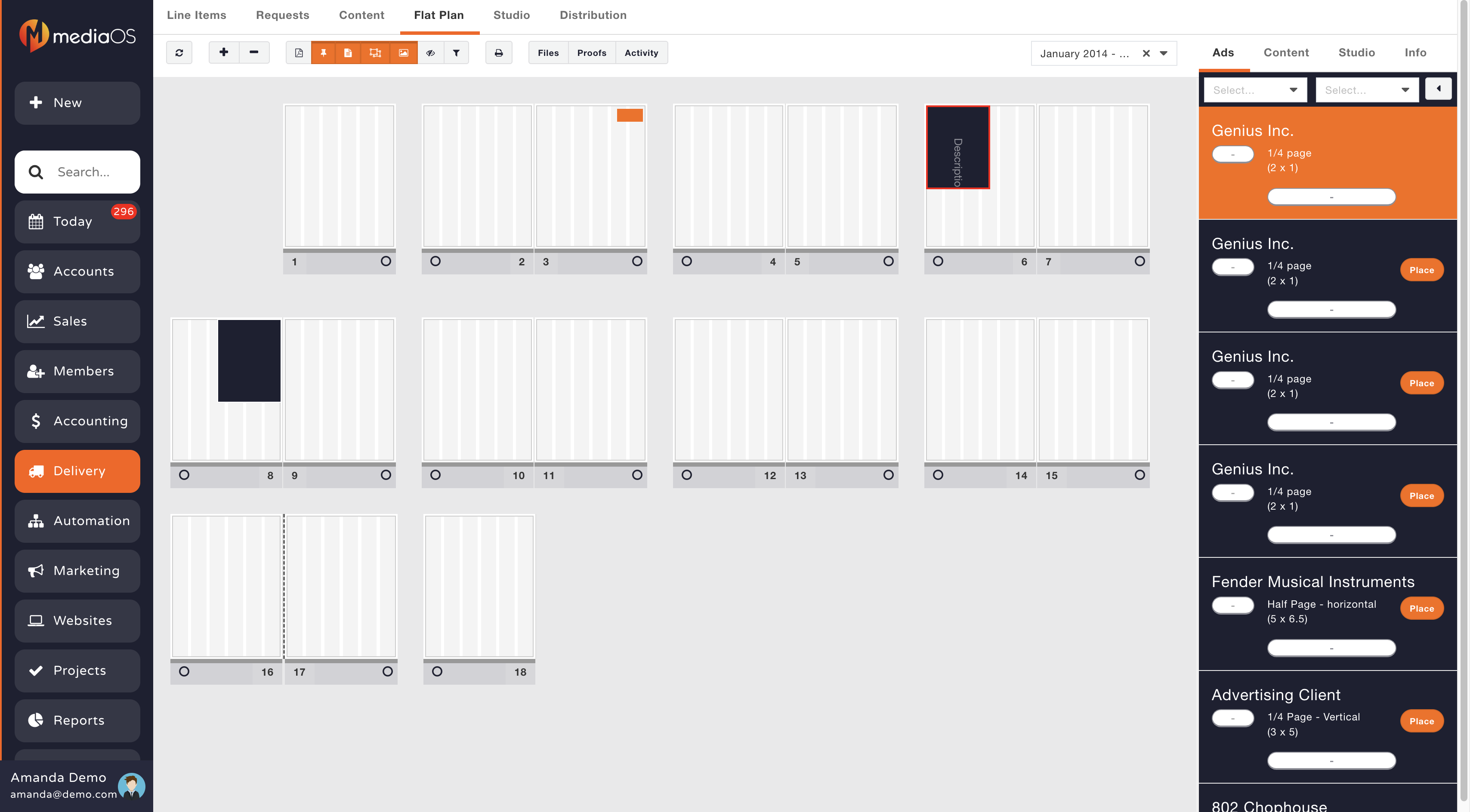Viewport: 1470px width, 812px height.
Task: Open the Activity button
Action: (642, 52)
